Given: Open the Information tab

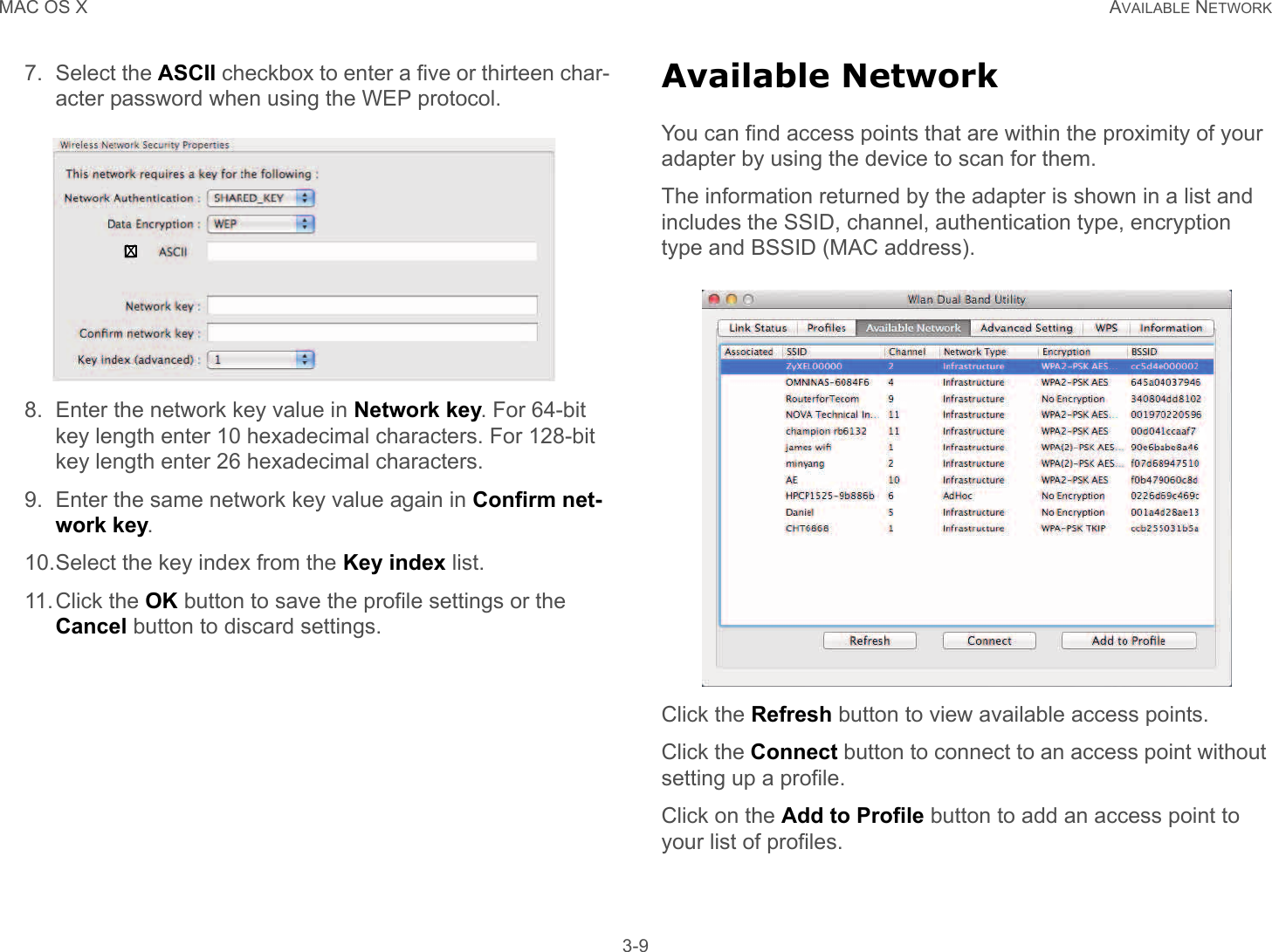Looking at the screenshot, I should pyautogui.click(x=1171, y=328).
